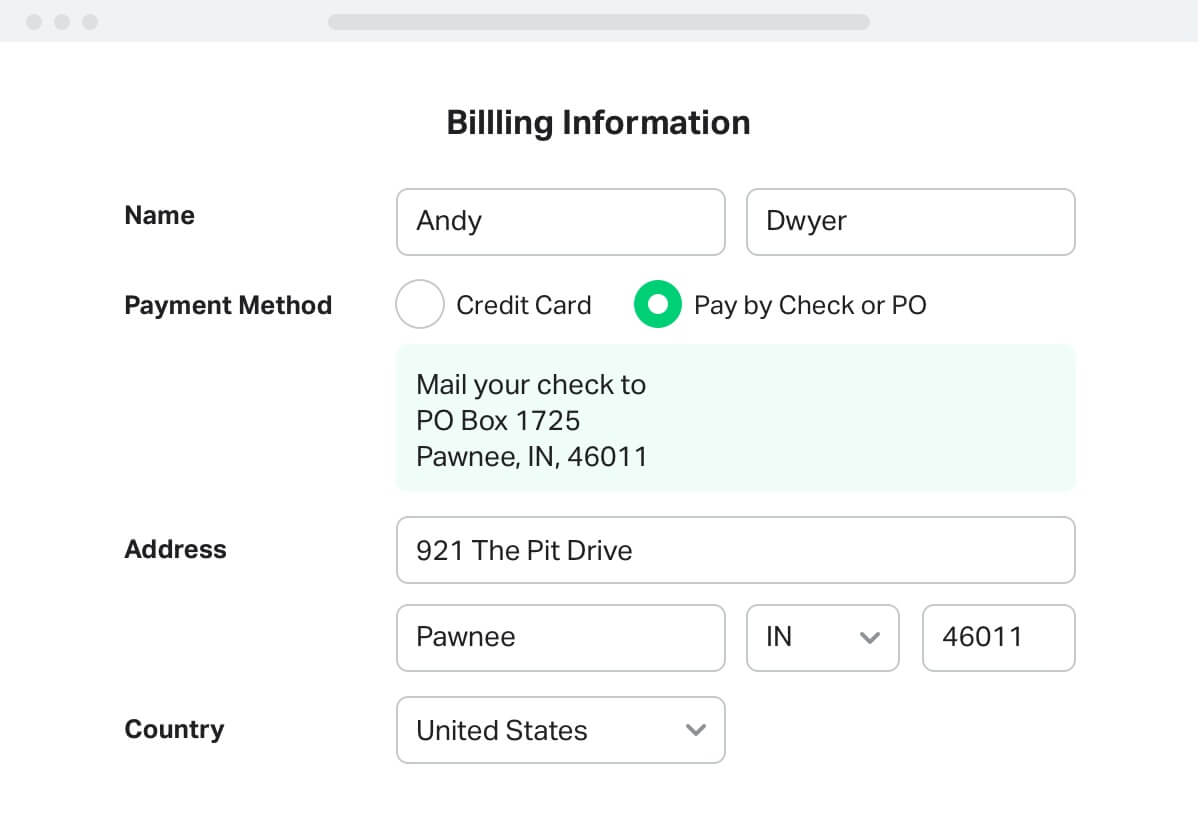Click the chevron on the state selector
This screenshot has width=1200, height=832.
point(870,638)
